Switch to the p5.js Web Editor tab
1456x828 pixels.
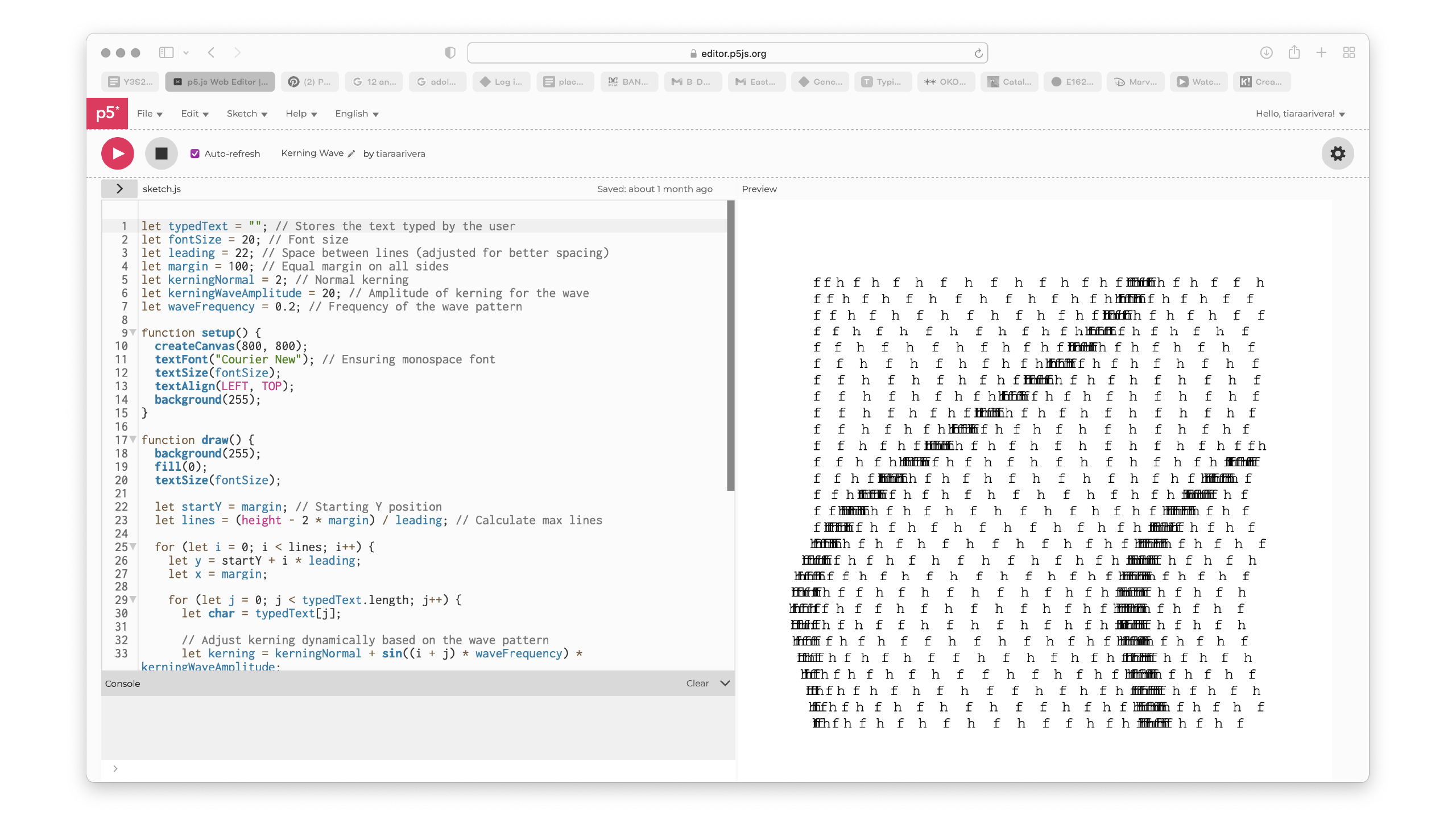tap(220, 82)
